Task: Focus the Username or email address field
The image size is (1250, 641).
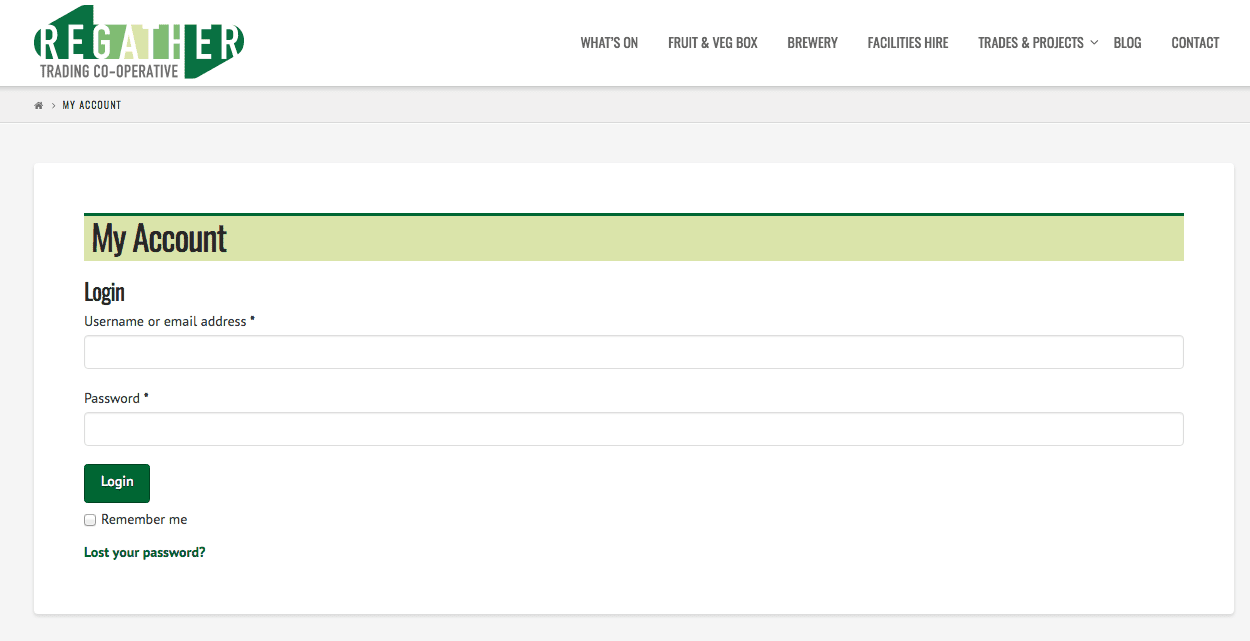Action: coord(634,352)
